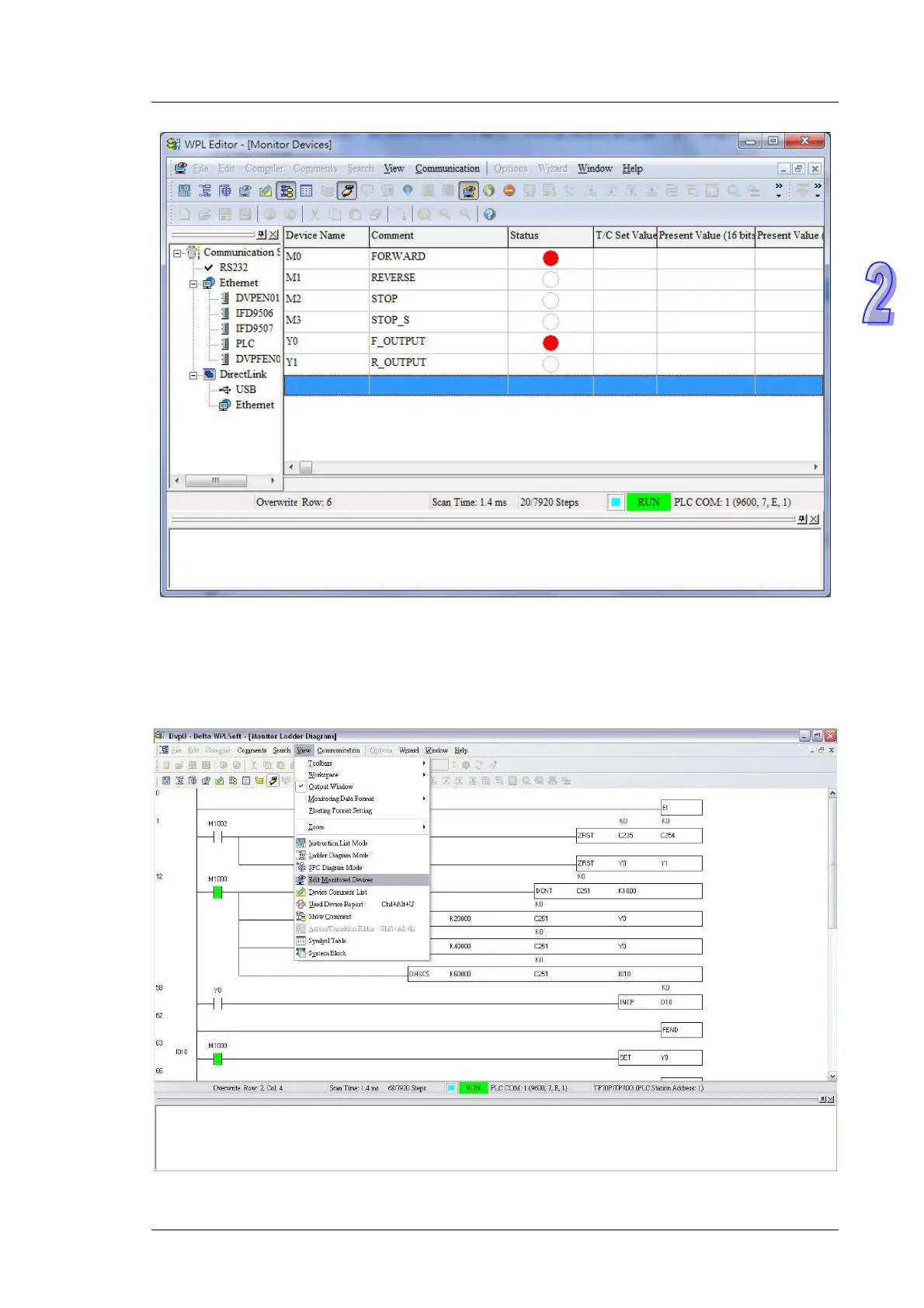Expand the Zoom submenu arrow
This screenshot has width=924, height=1308.
pos(424,827)
